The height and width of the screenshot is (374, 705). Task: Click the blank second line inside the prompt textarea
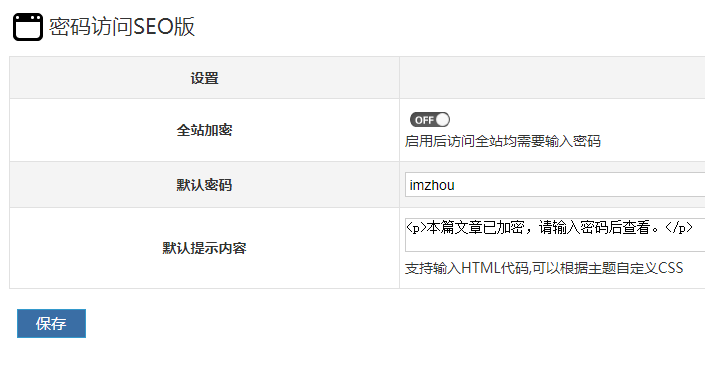[555, 244]
